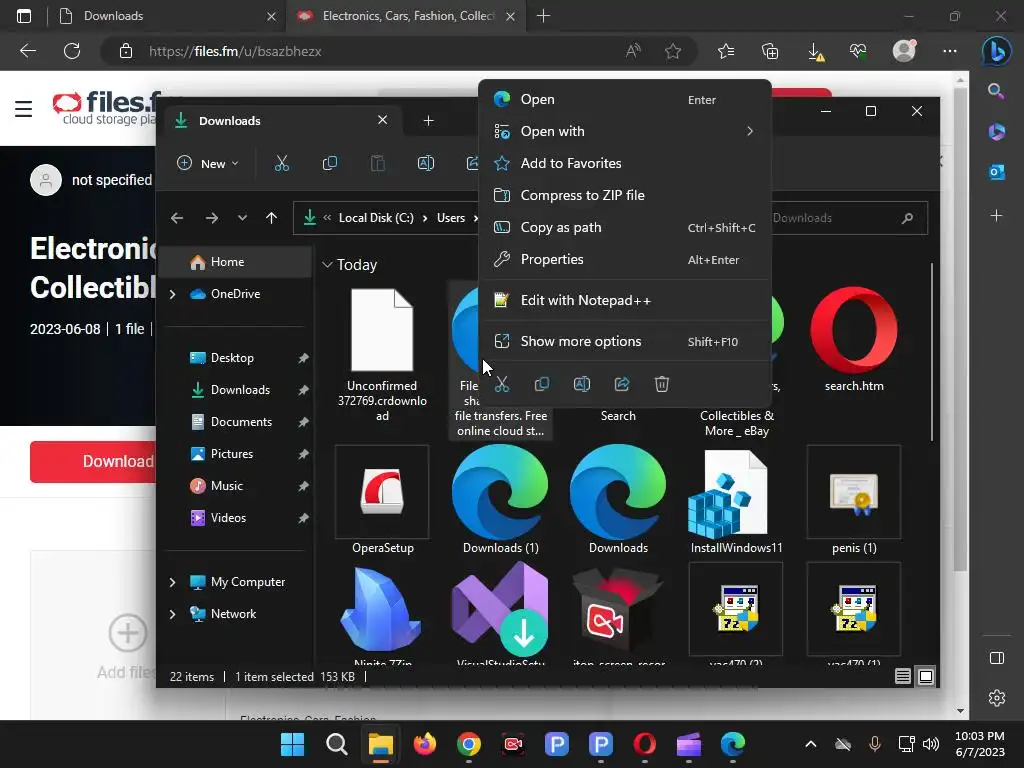Click the taskbar volume icon

(931, 744)
